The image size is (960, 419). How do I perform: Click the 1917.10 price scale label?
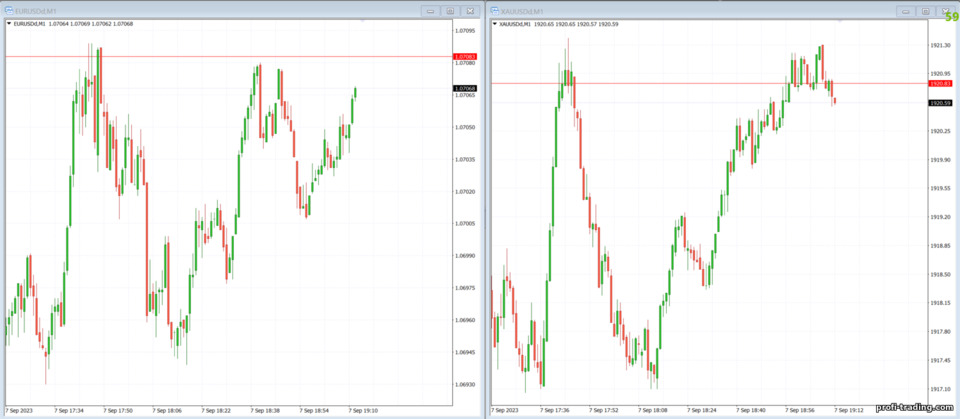[941, 389]
